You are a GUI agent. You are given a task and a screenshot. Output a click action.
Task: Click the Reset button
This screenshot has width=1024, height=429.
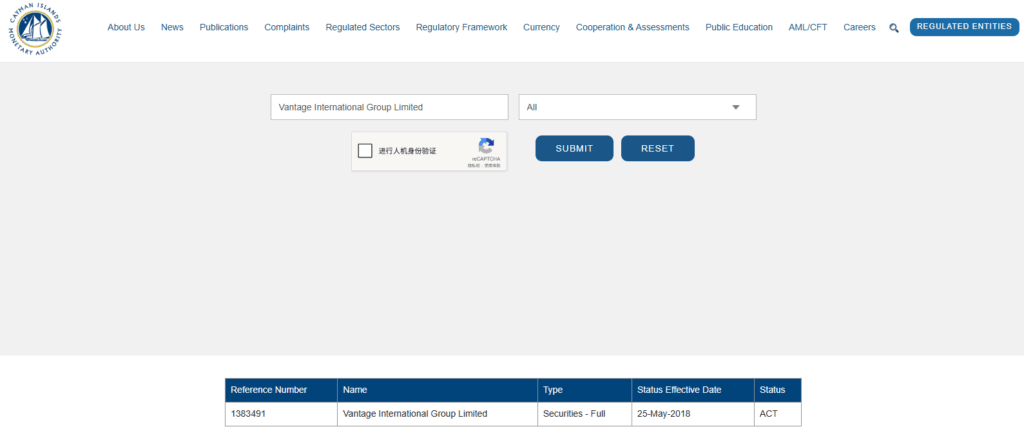[657, 148]
